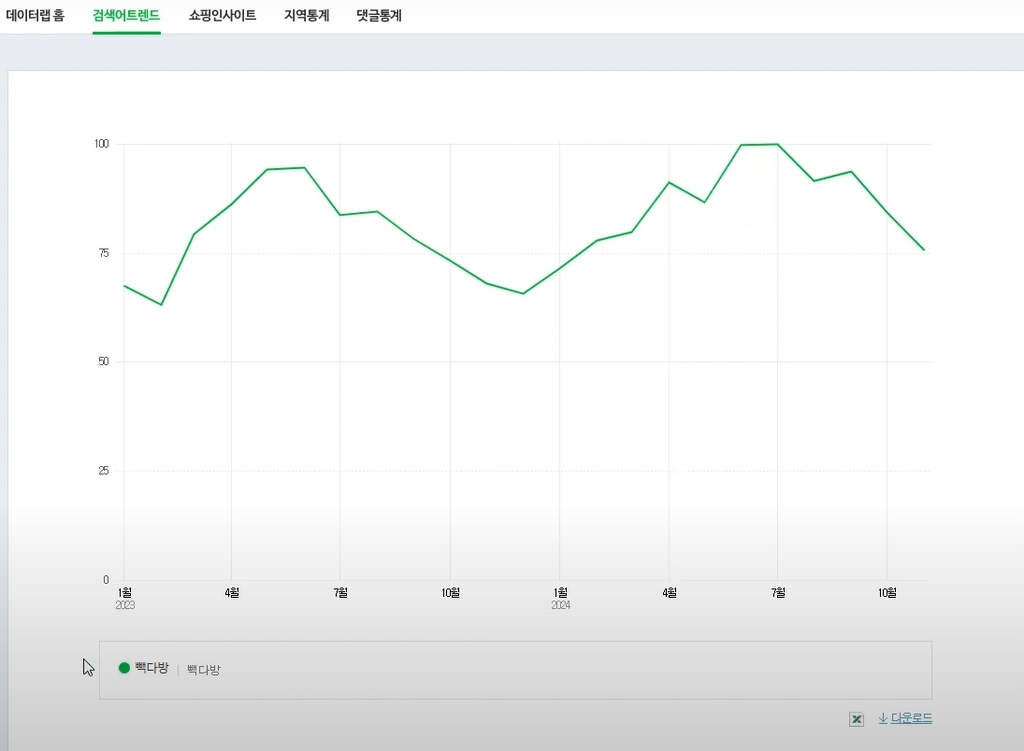
Task: Click the chart peak at 7월 2024
Action: pos(777,144)
